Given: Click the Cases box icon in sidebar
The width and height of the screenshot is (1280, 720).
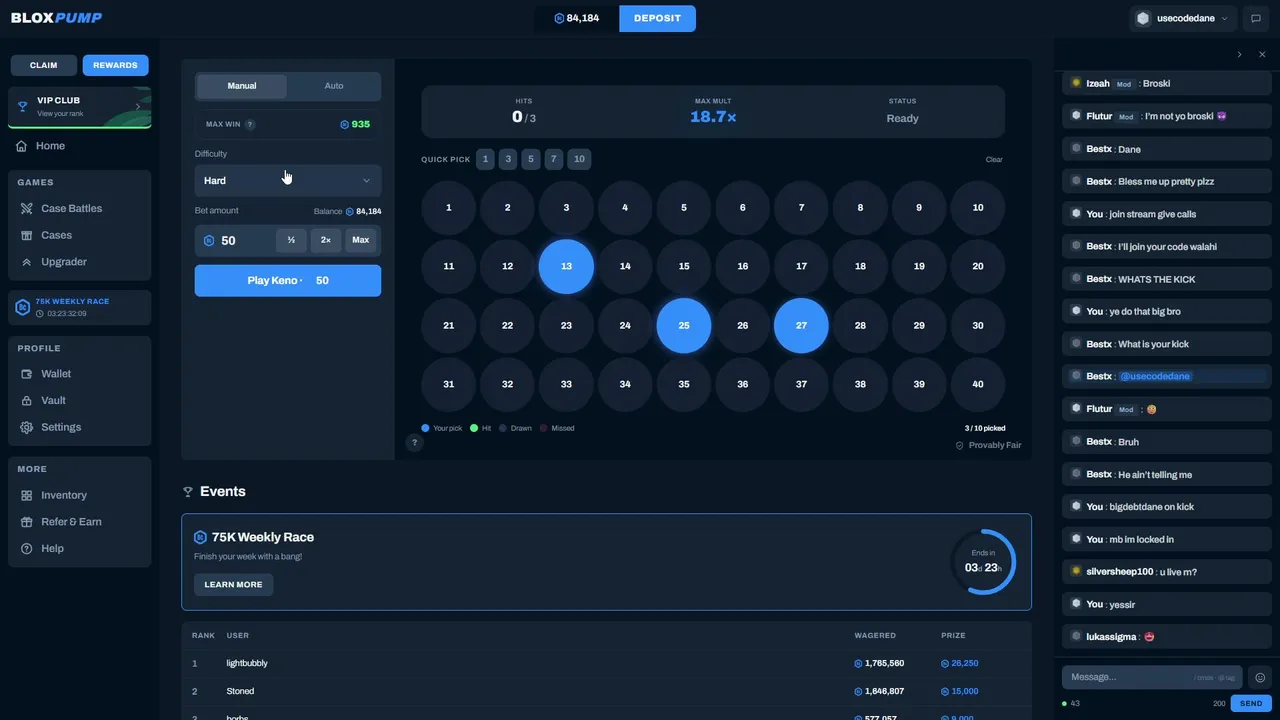Looking at the screenshot, I should pos(27,235).
